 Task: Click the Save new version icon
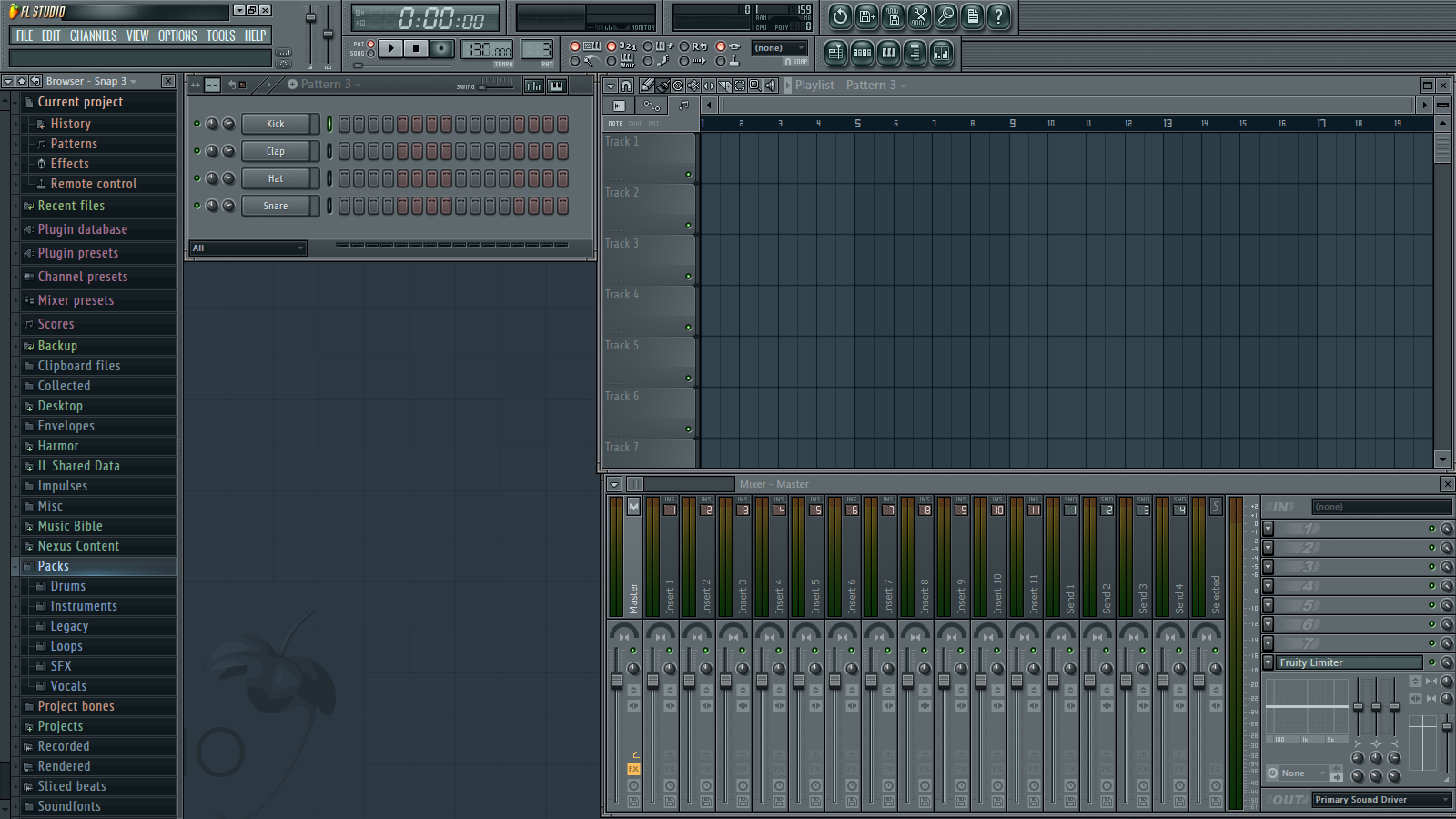(866, 15)
